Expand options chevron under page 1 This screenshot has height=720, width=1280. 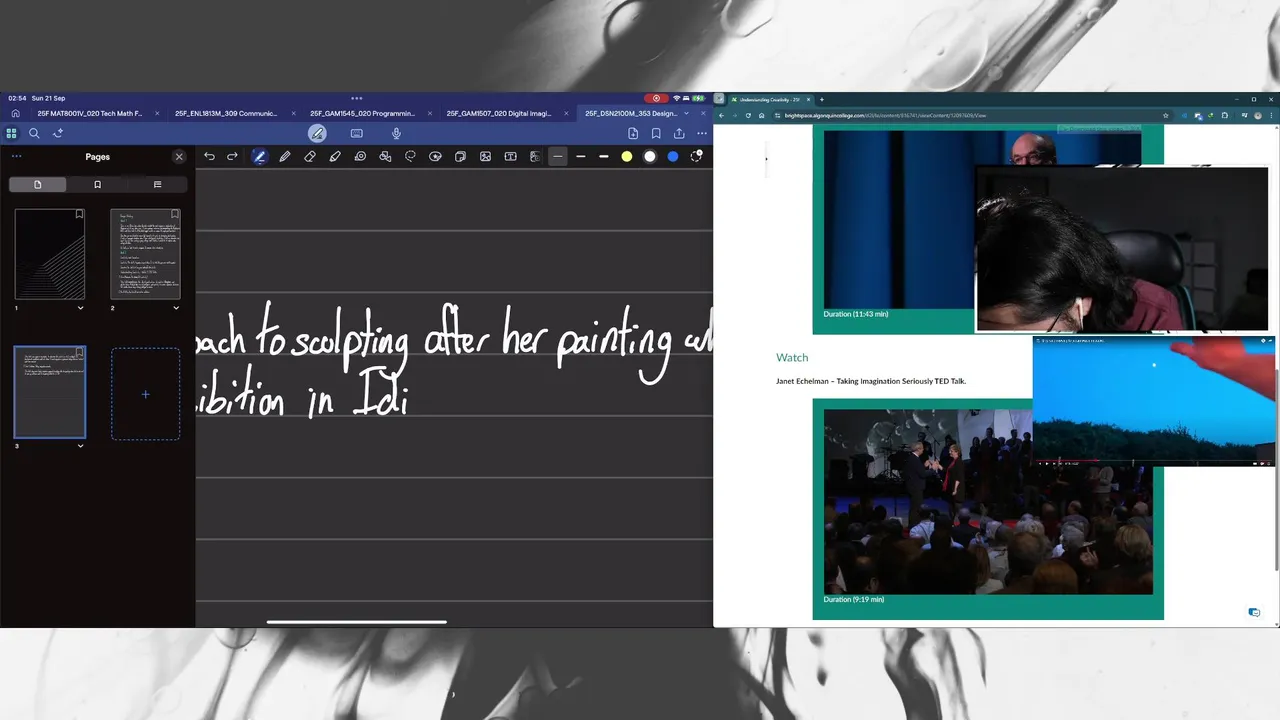80,308
